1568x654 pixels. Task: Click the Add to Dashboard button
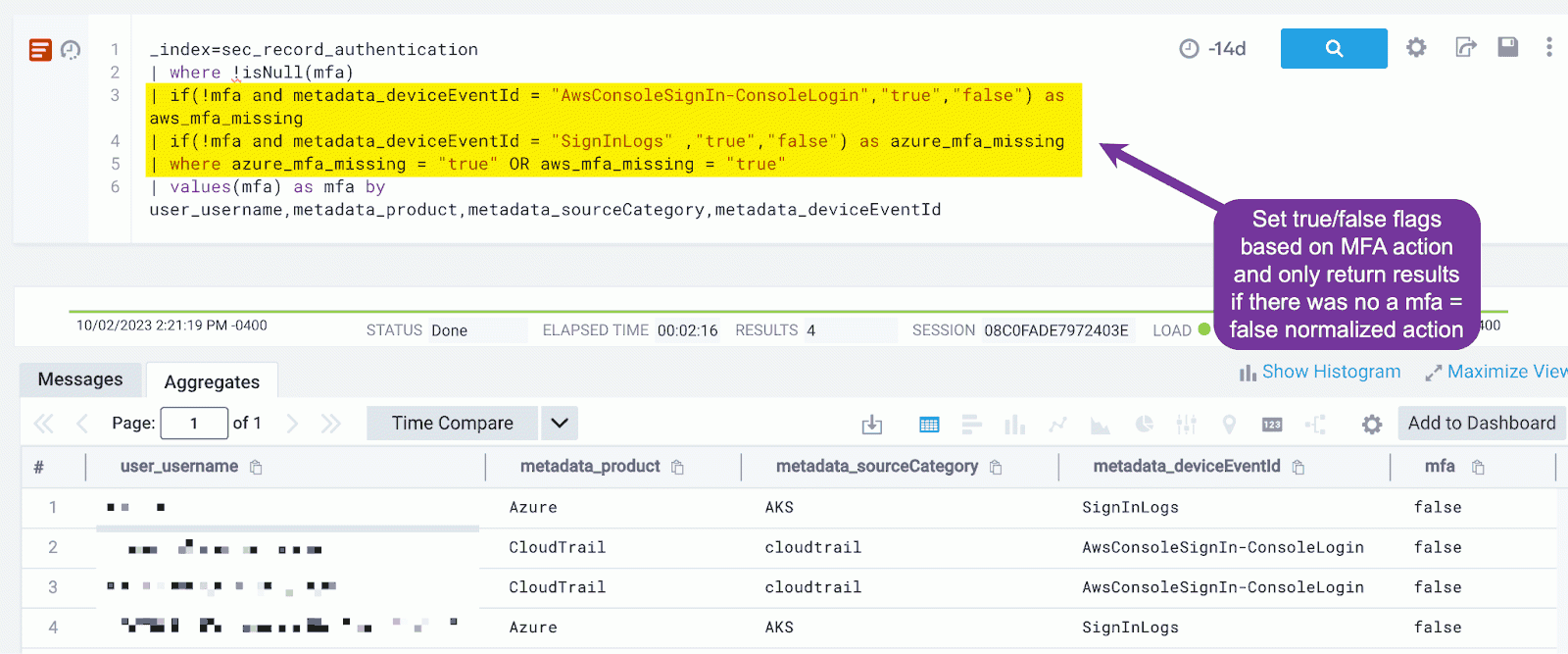[1481, 424]
